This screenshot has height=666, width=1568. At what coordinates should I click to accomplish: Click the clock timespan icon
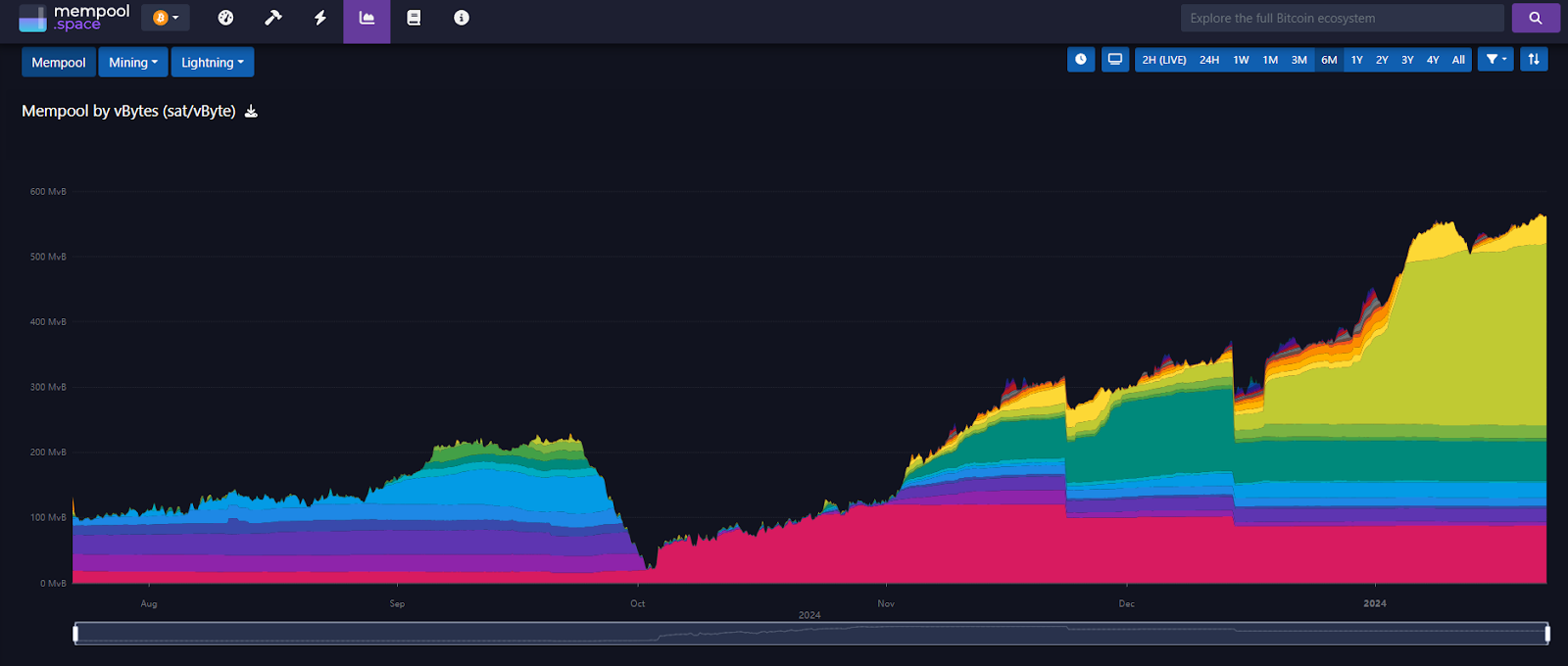1081,59
